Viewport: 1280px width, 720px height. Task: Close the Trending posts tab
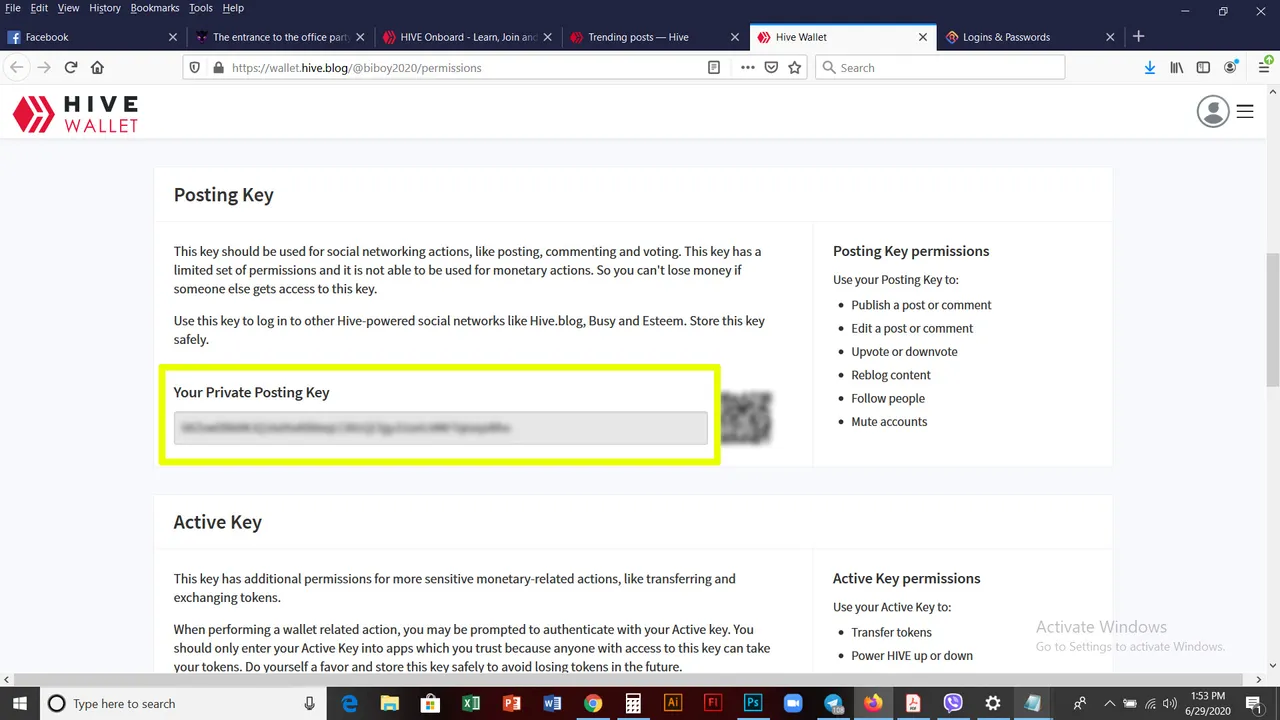click(735, 37)
